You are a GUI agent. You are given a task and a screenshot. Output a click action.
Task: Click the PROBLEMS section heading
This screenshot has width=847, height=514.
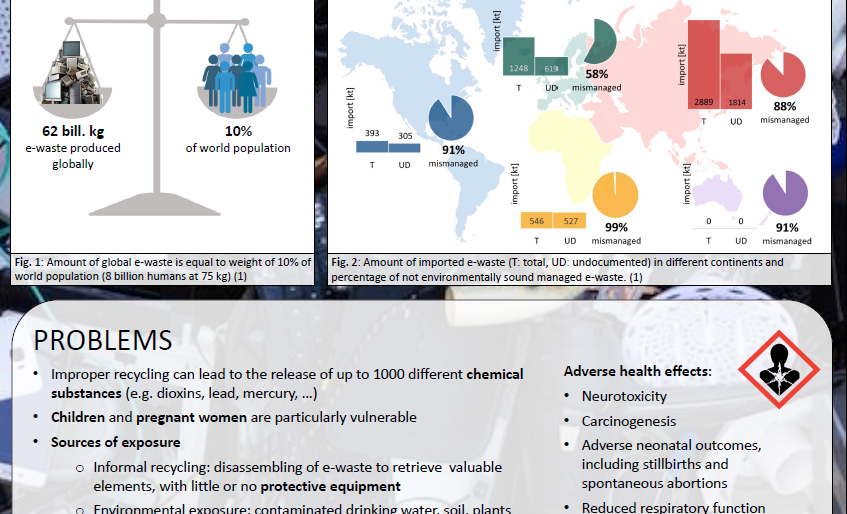pos(103,340)
